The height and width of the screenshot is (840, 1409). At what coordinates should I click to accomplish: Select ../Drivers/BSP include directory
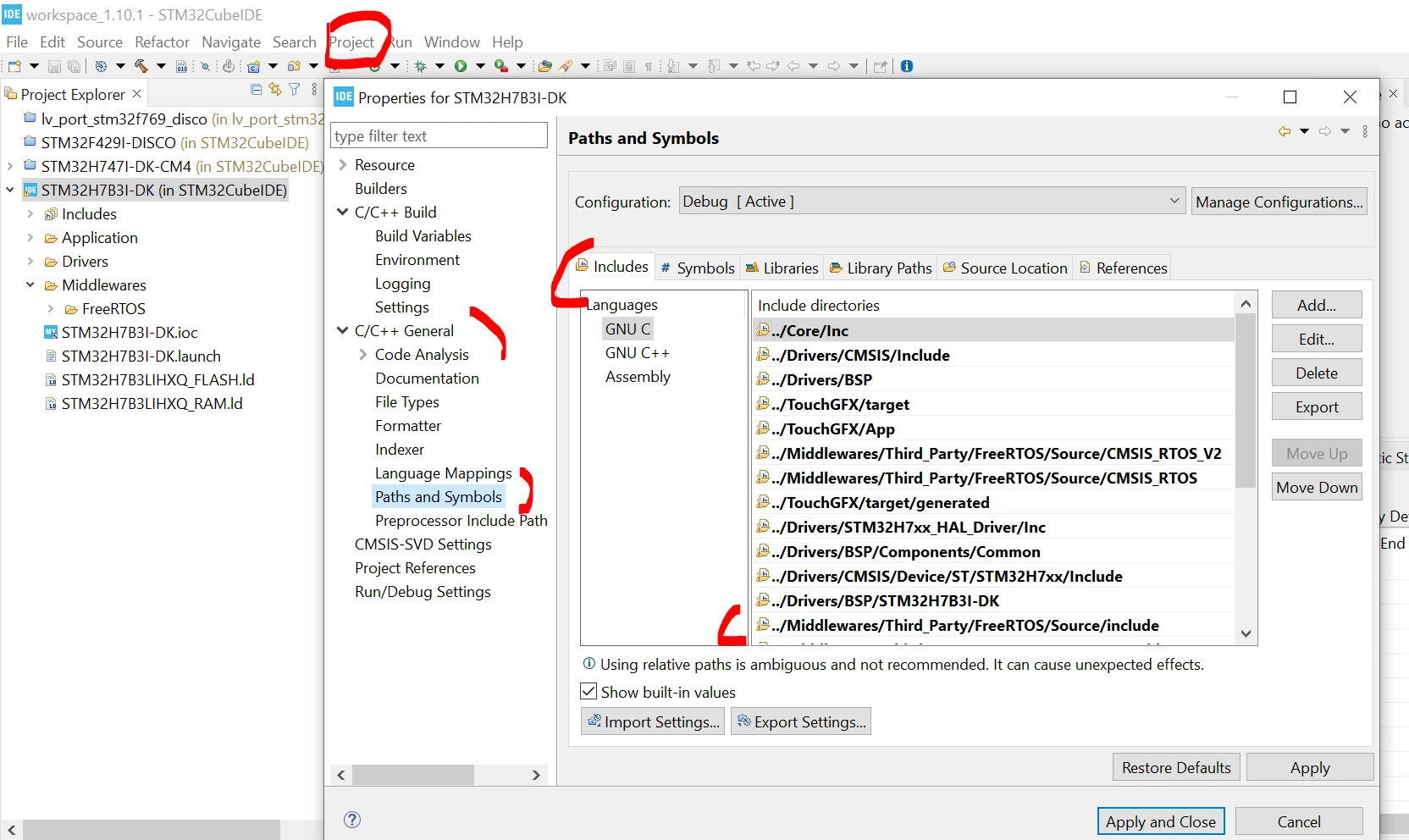[993, 379]
